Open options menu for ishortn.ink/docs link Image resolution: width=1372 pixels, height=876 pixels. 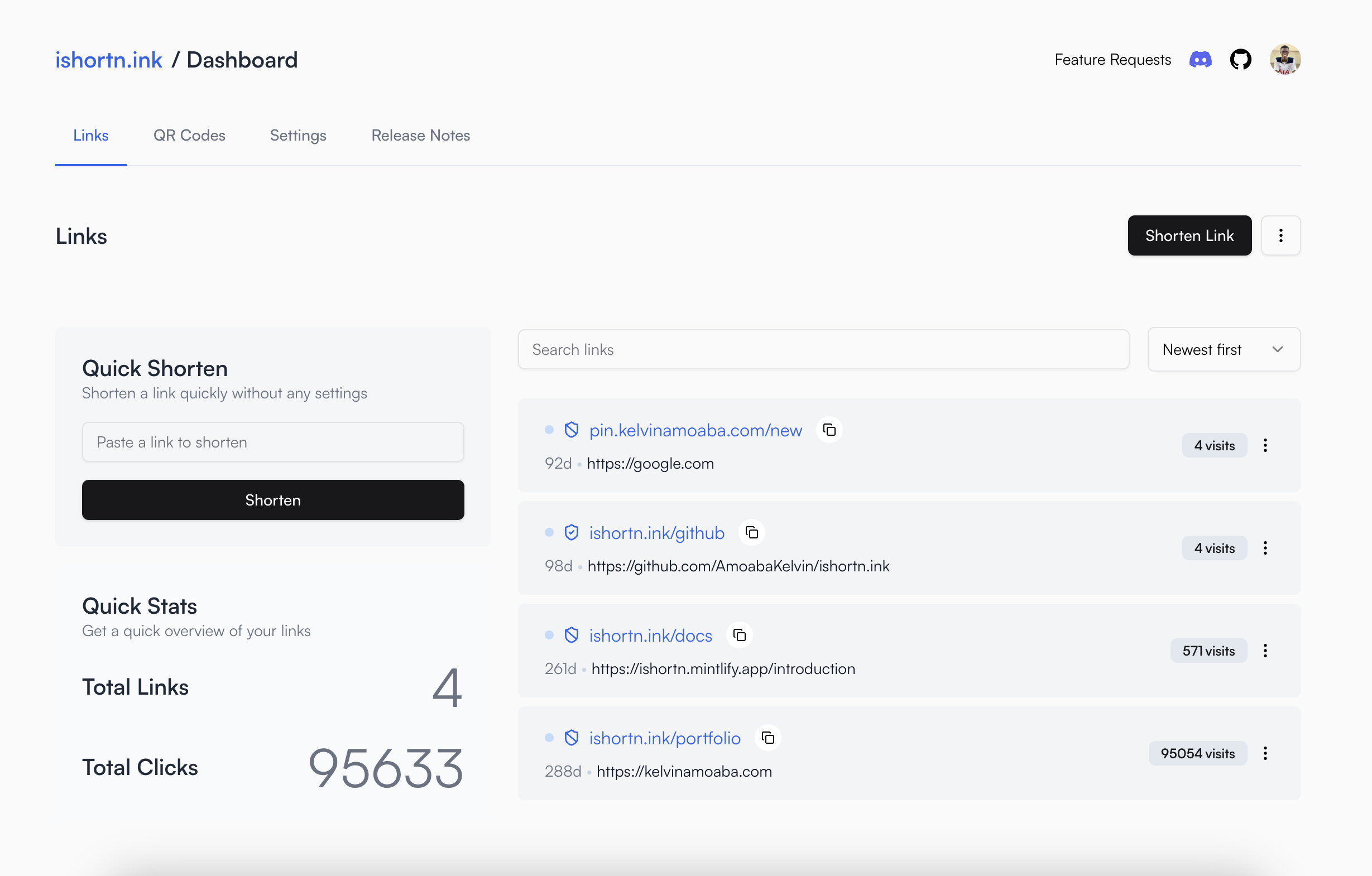tap(1265, 651)
